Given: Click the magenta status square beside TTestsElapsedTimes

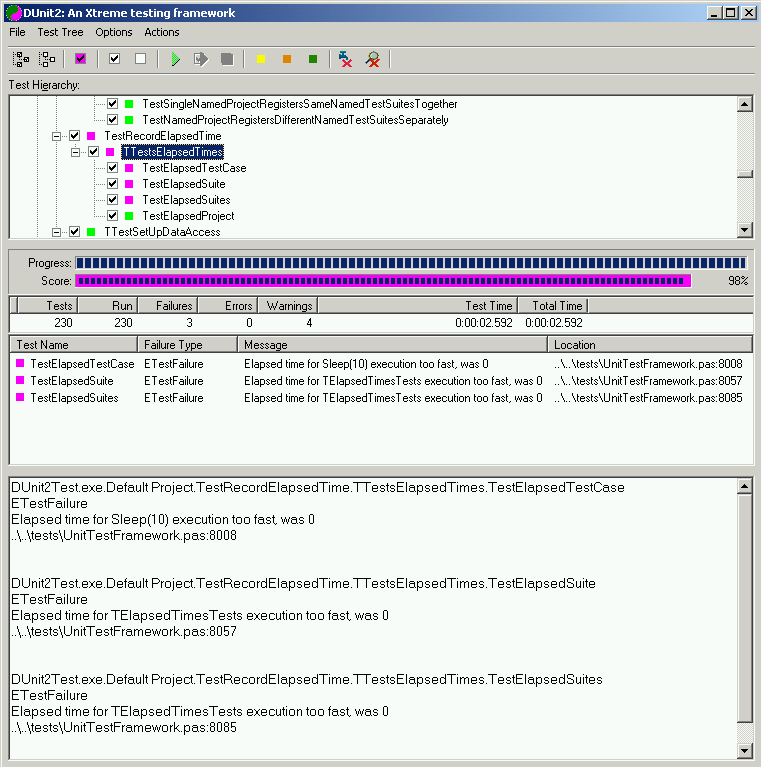Looking at the screenshot, I should pos(110,152).
